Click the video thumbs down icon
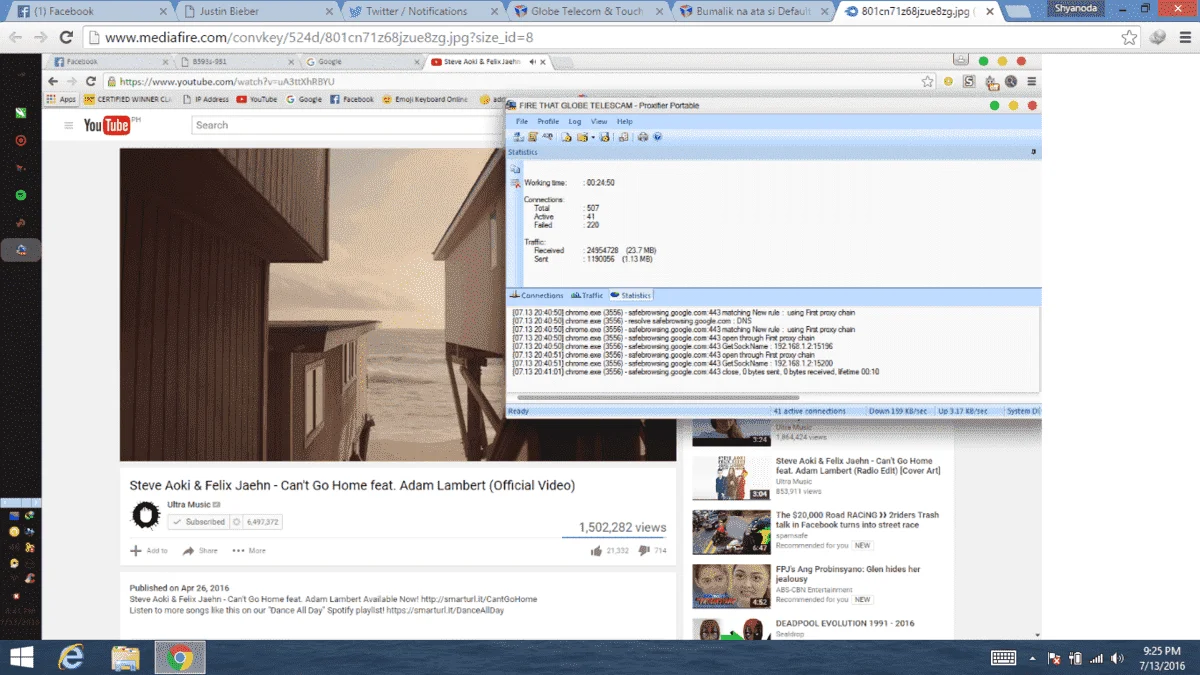The height and width of the screenshot is (675, 1200). click(x=644, y=550)
